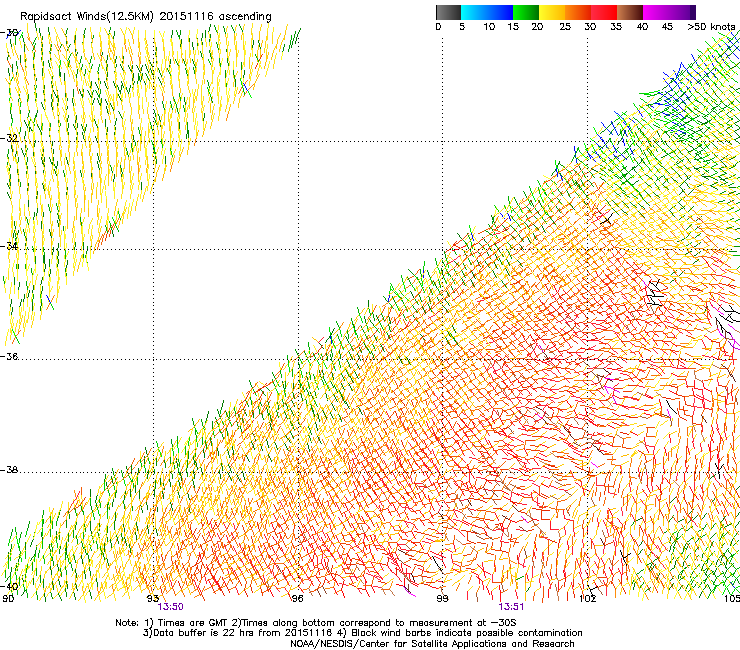Click the -32 latitude axis label
This screenshot has height=650, width=740.
[x=9, y=138]
